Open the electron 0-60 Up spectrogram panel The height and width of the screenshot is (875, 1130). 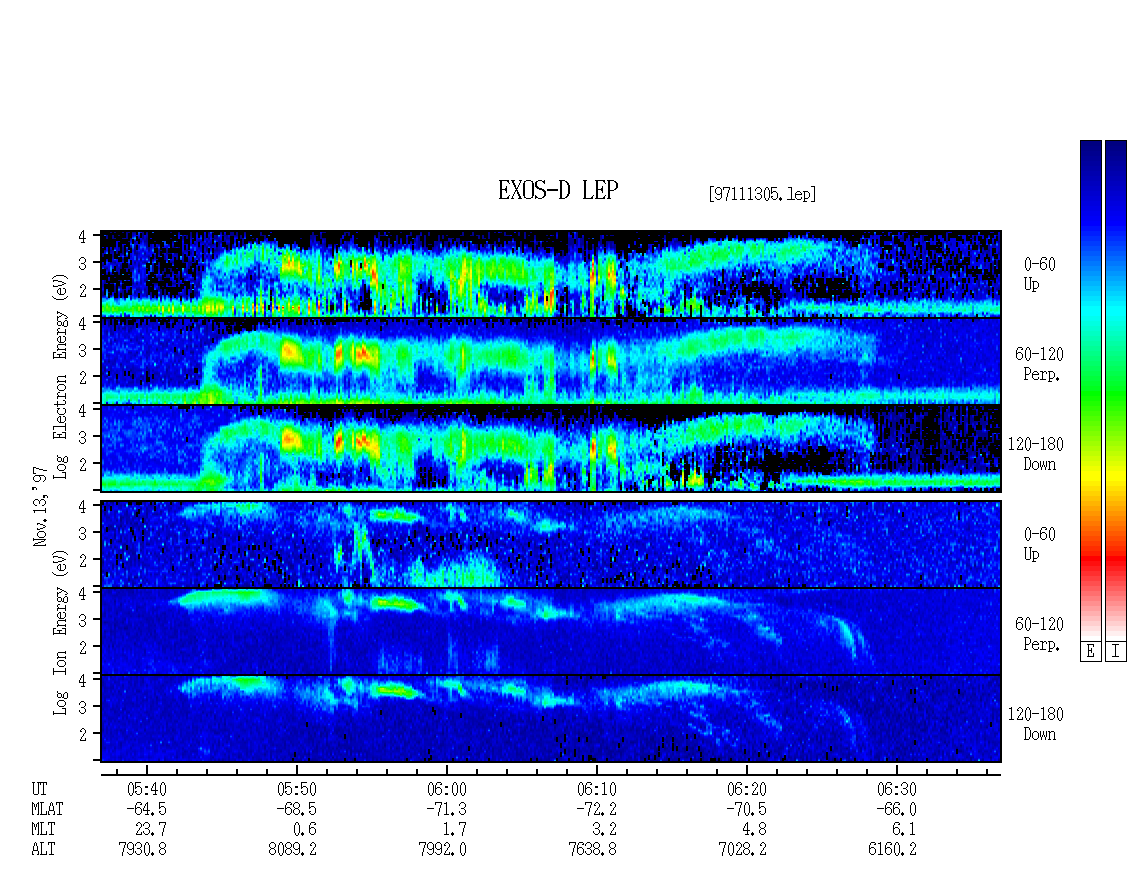click(x=551, y=273)
